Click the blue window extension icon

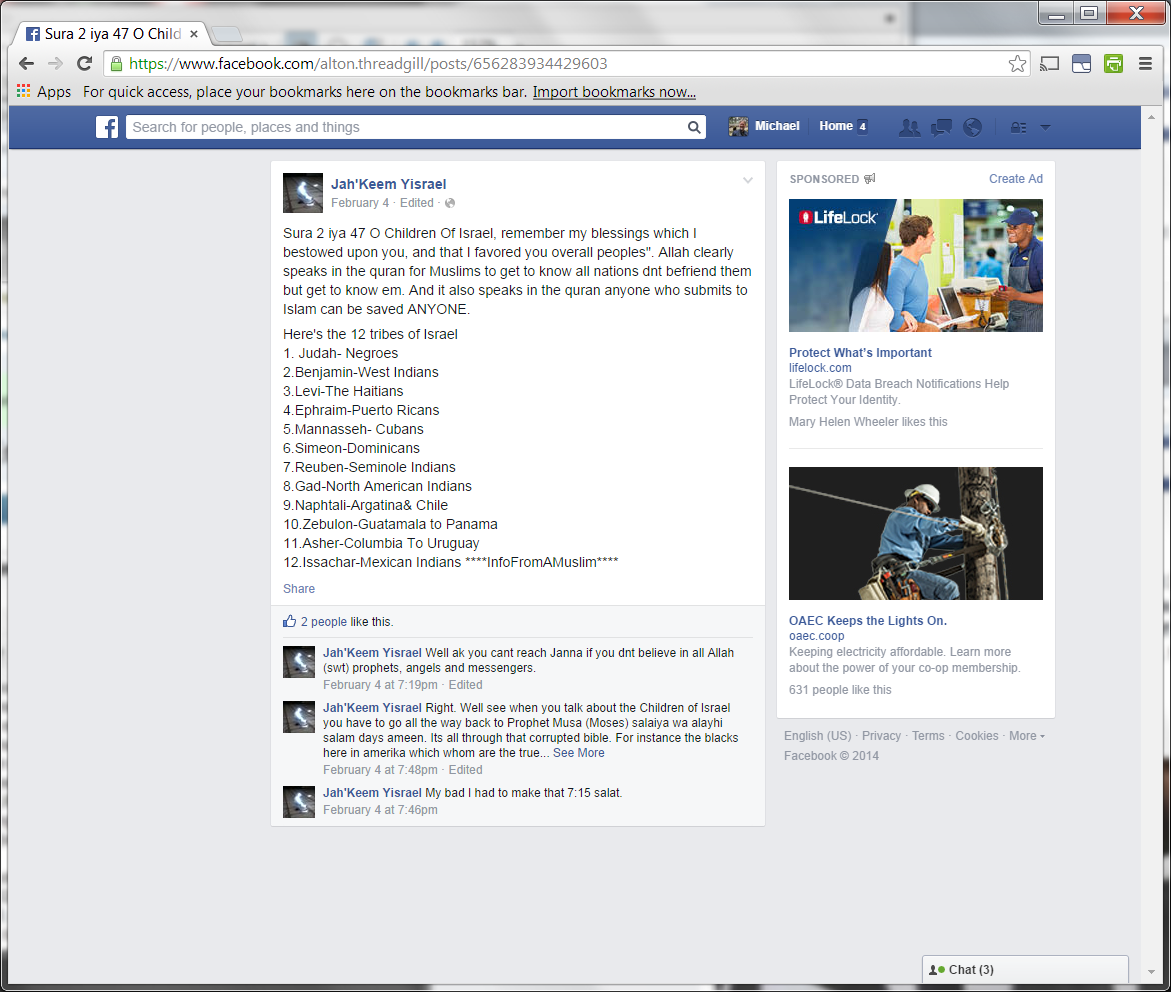pos(1081,64)
